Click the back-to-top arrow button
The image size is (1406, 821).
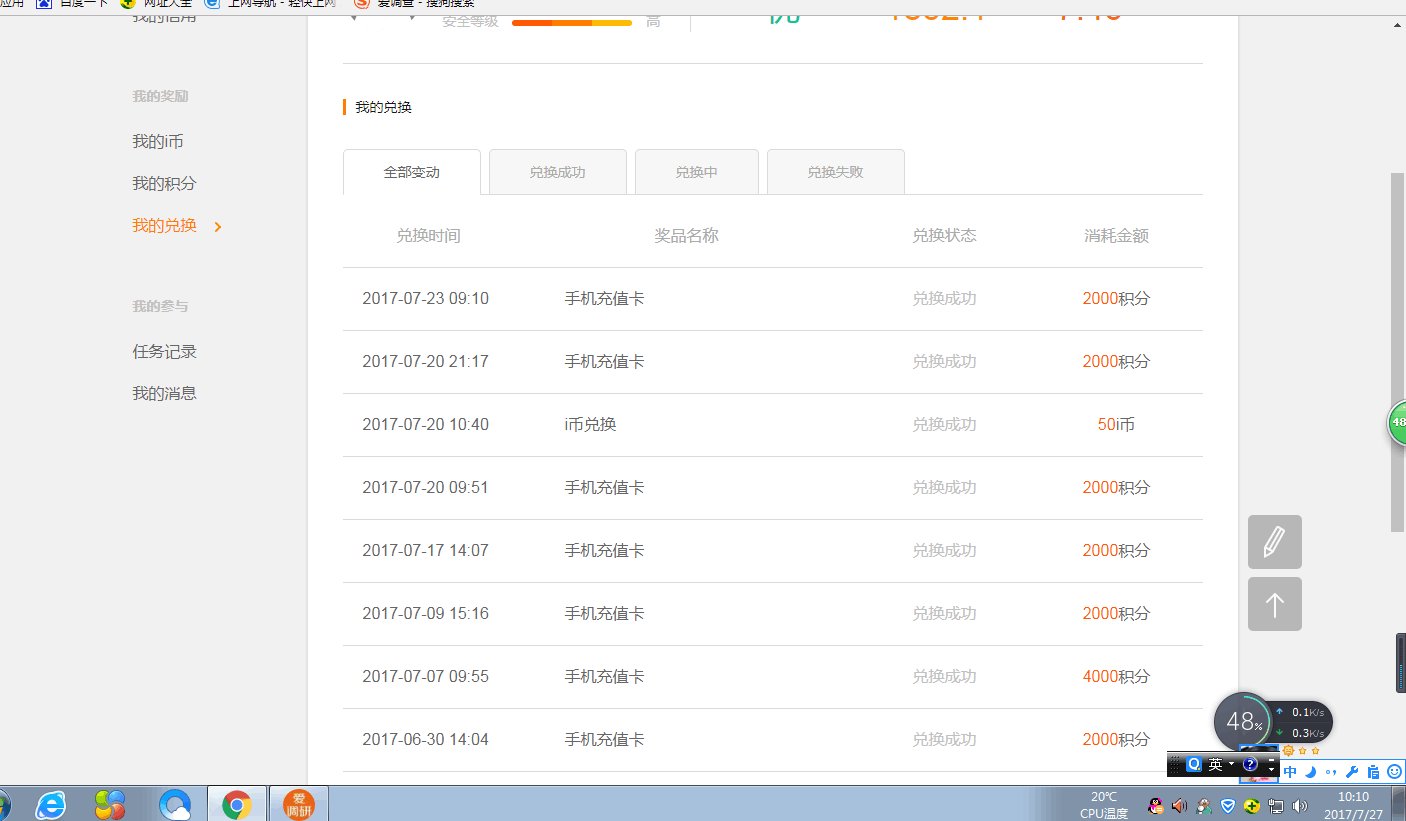click(1274, 604)
